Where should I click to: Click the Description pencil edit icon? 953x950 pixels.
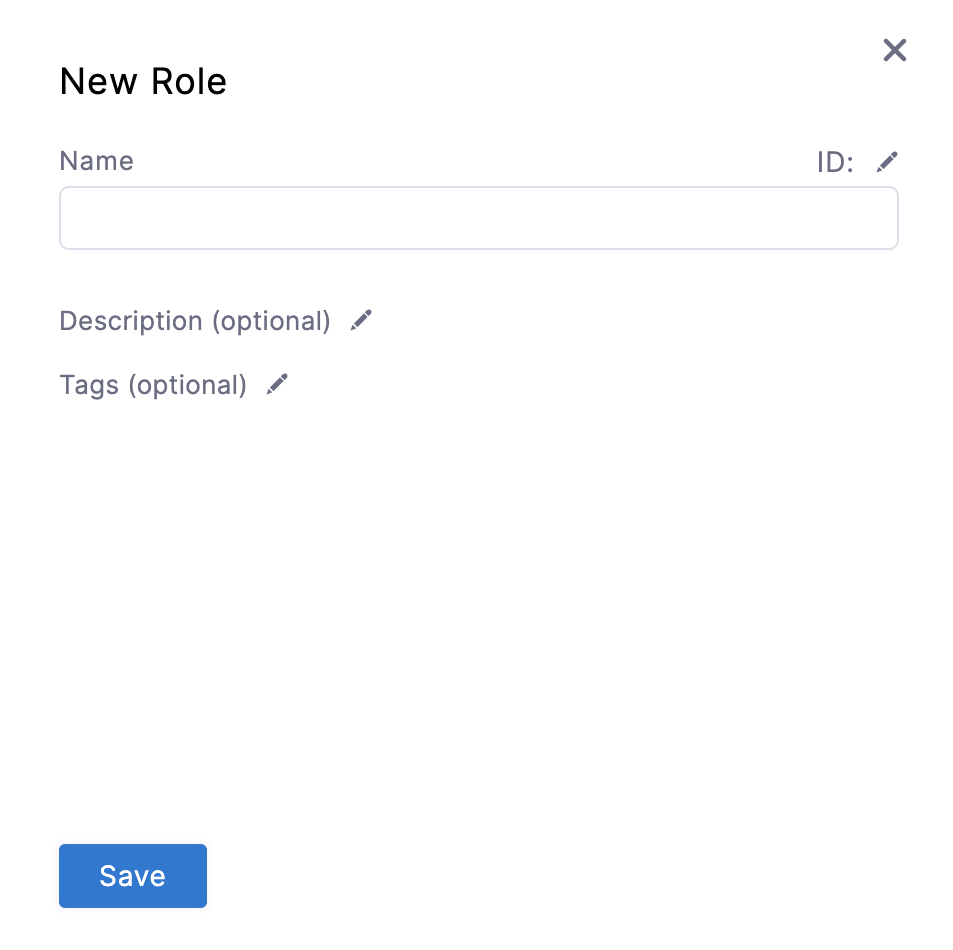(361, 320)
